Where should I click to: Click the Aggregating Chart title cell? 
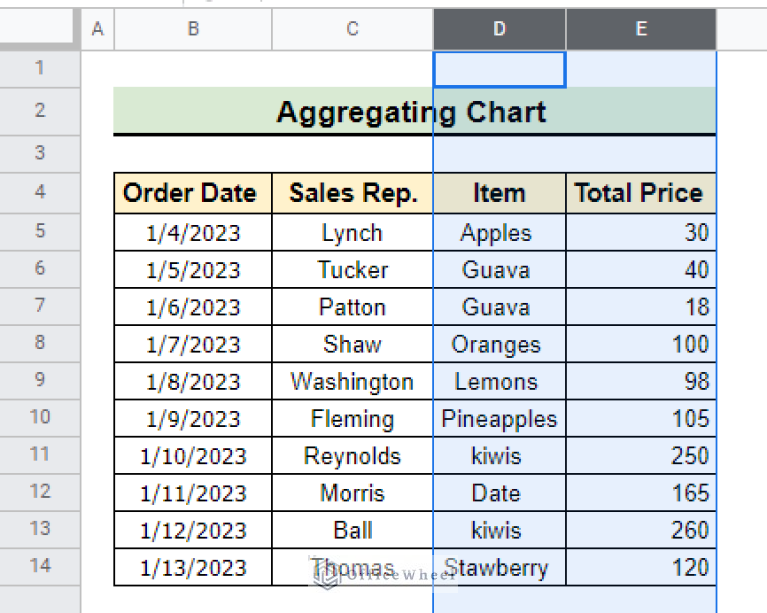pyautogui.click(x=414, y=111)
